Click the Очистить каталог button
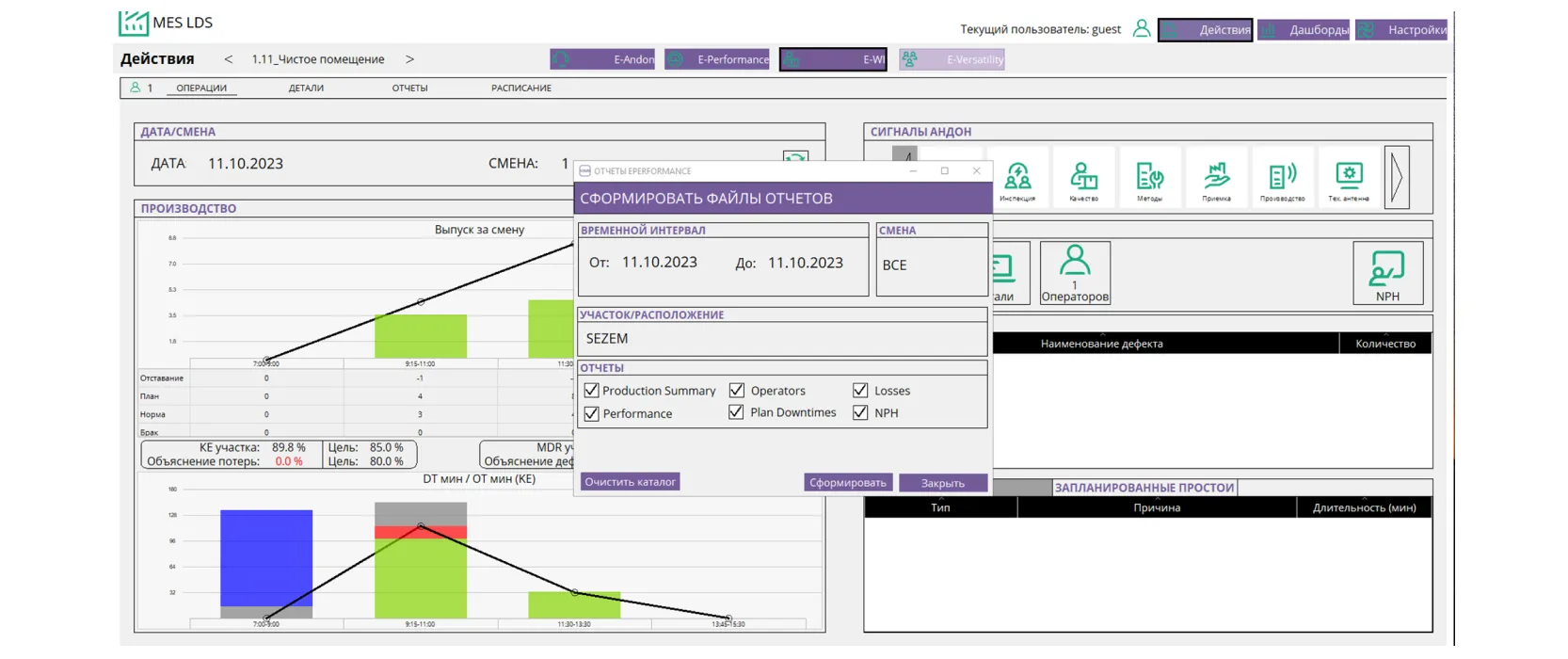Viewport: 1568px width, 659px height. [x=630, y=482]
